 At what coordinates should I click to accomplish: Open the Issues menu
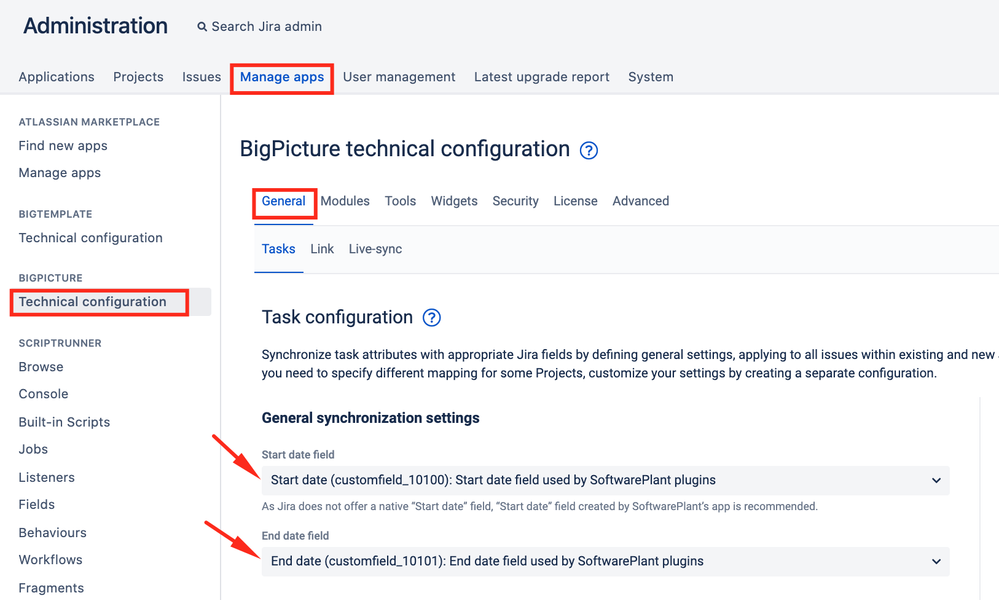pos(201,77)
